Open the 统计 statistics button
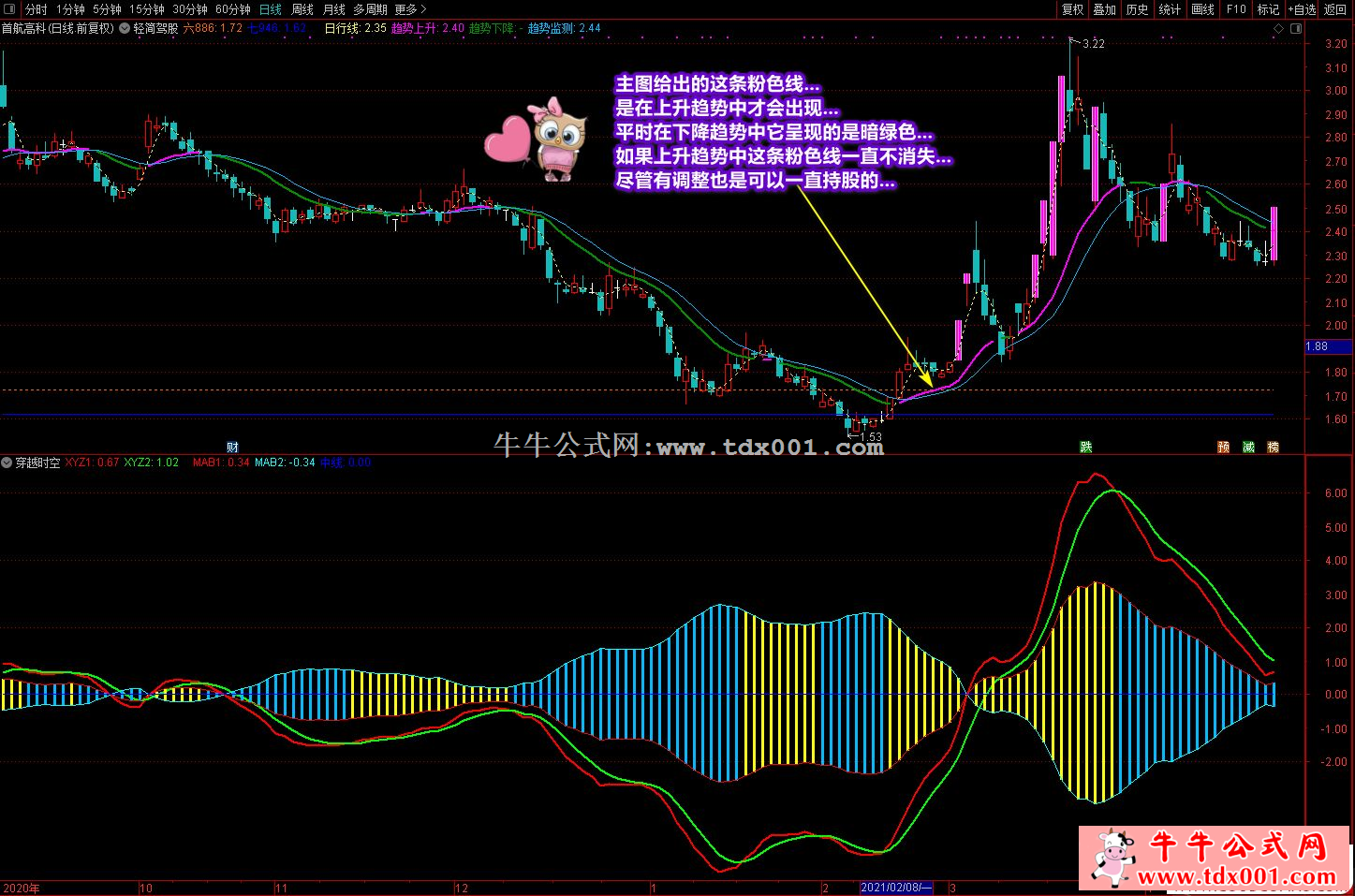Image resolution: width=1355 pixels, height=896 pixels. click(x=1170, y=9)
